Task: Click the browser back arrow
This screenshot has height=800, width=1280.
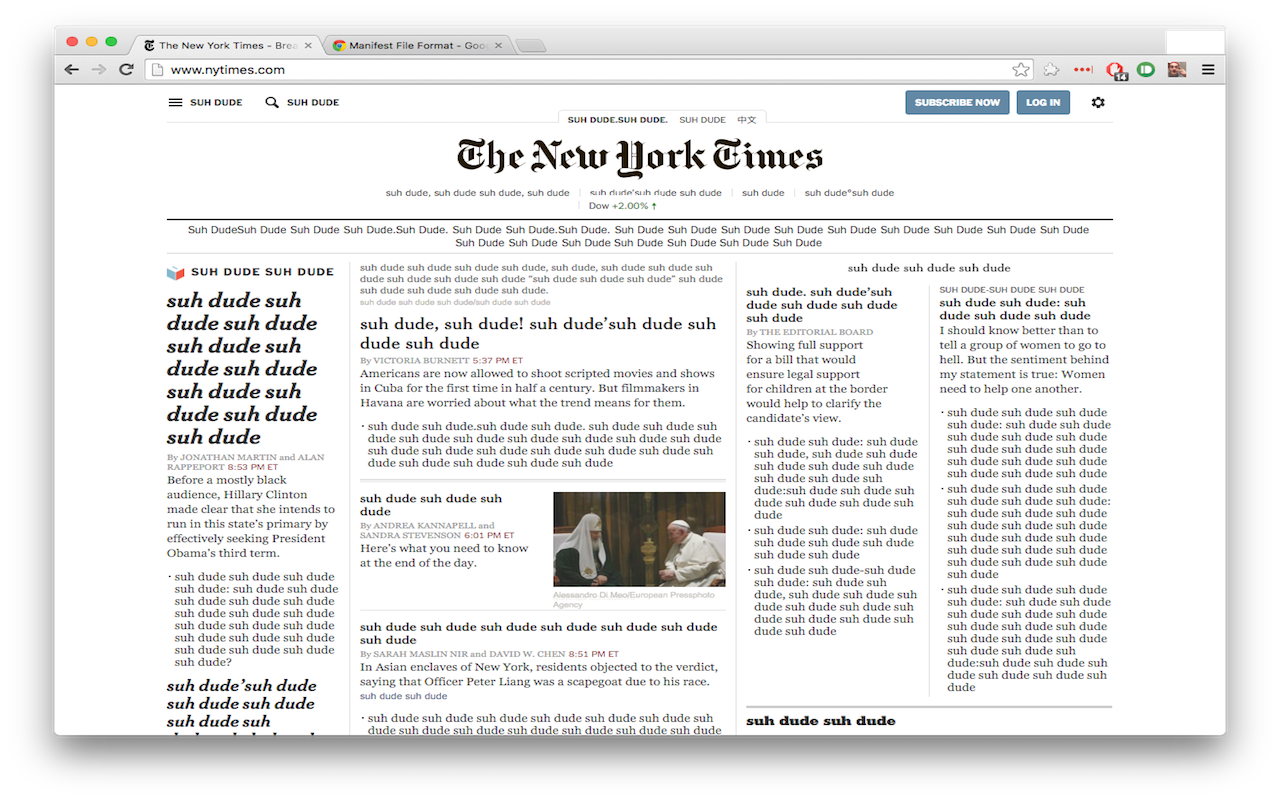Action: 71,70
